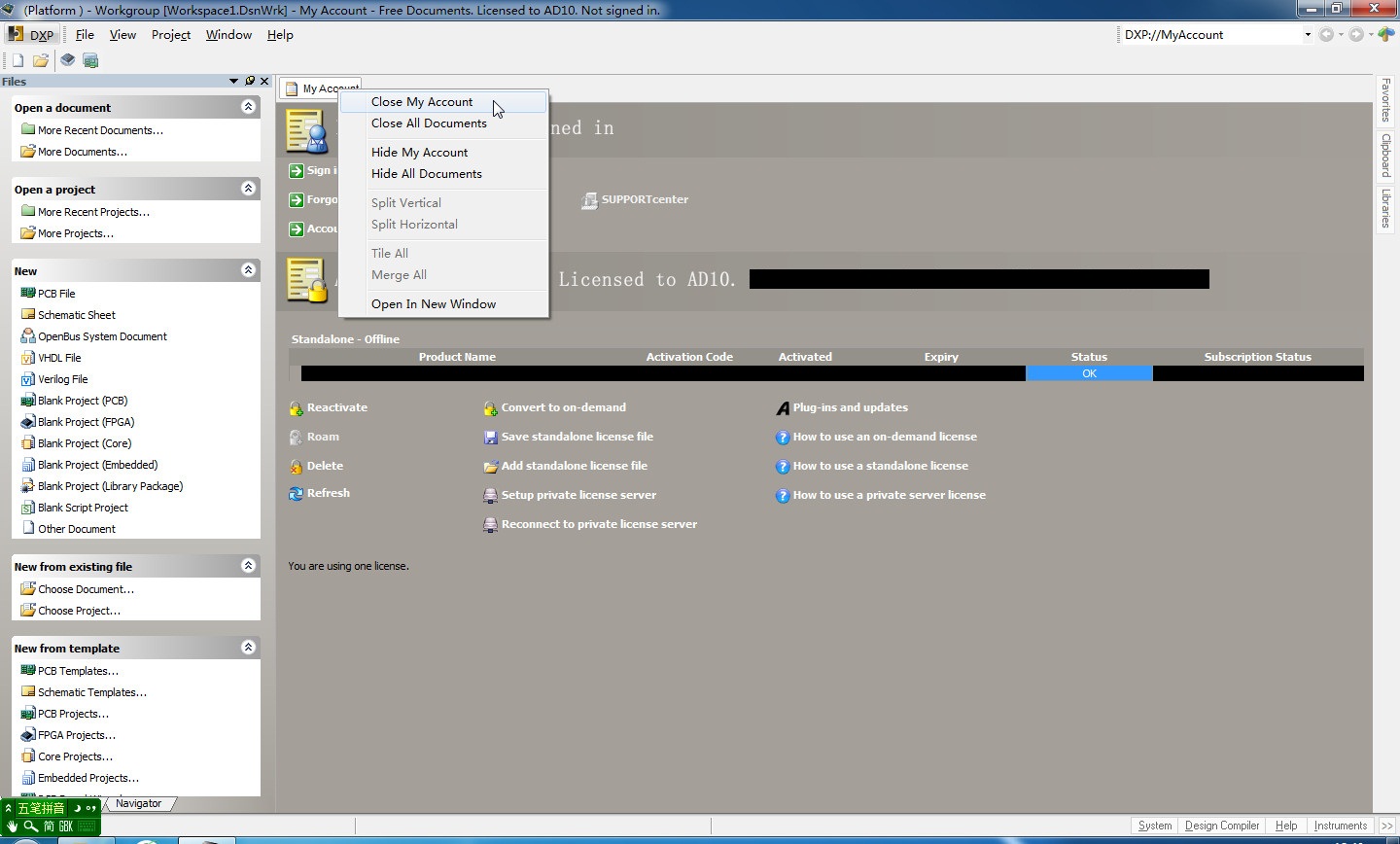Screen dimensions: 1400x844
Task: Click the Blank Project (Core) icon
Action: 28,442
